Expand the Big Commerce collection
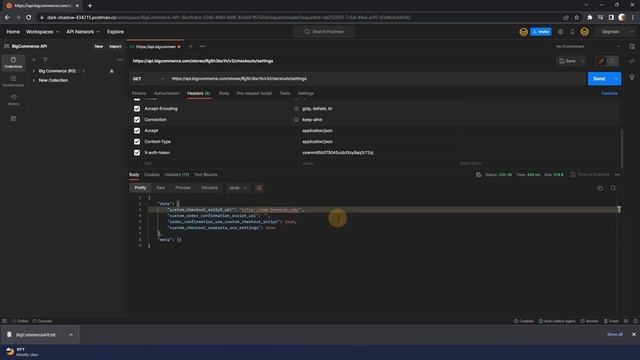 click(34, 71)
